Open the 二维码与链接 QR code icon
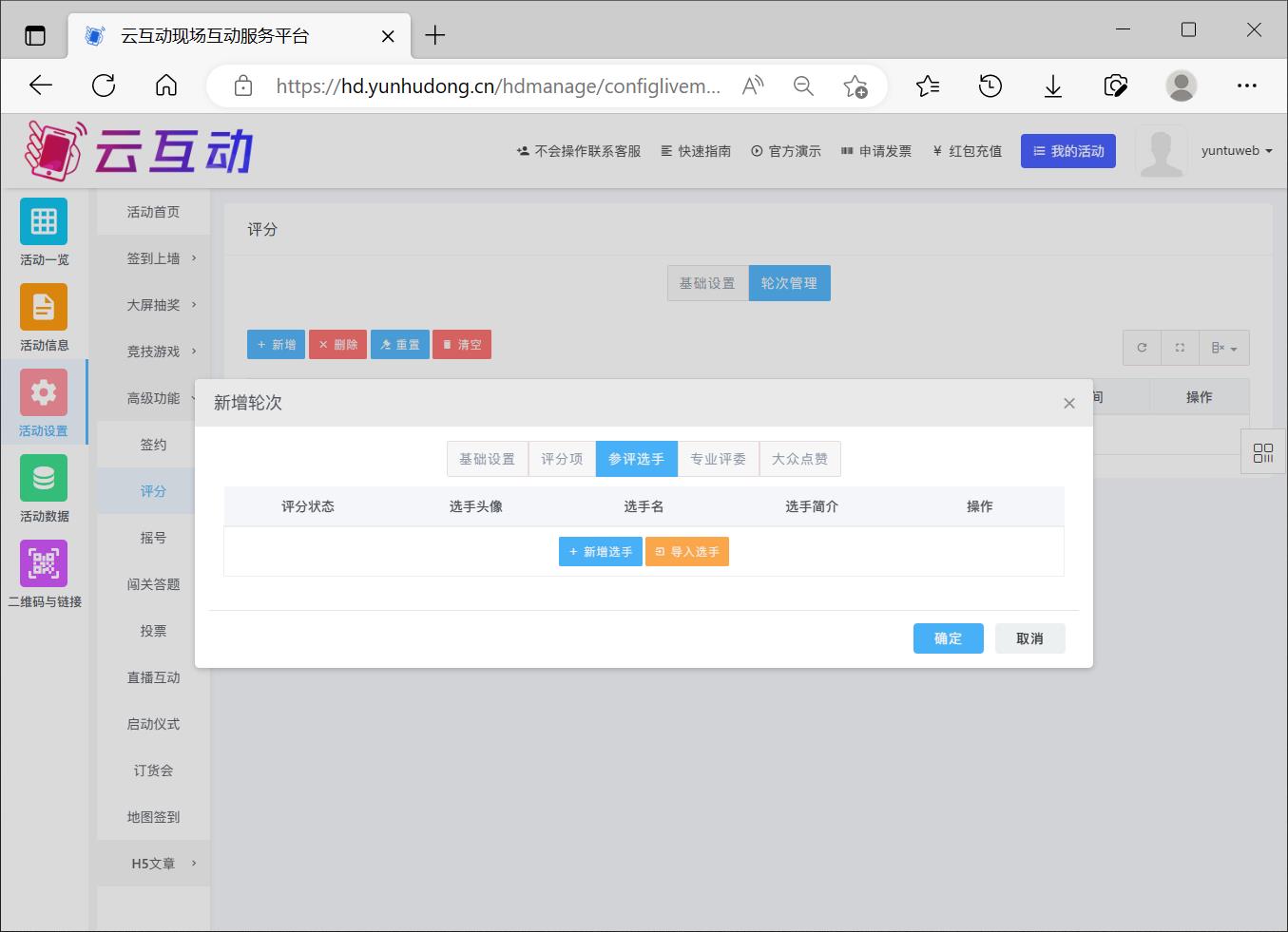This screenshot has width=1288, height=932. click(x=44, y=563)
